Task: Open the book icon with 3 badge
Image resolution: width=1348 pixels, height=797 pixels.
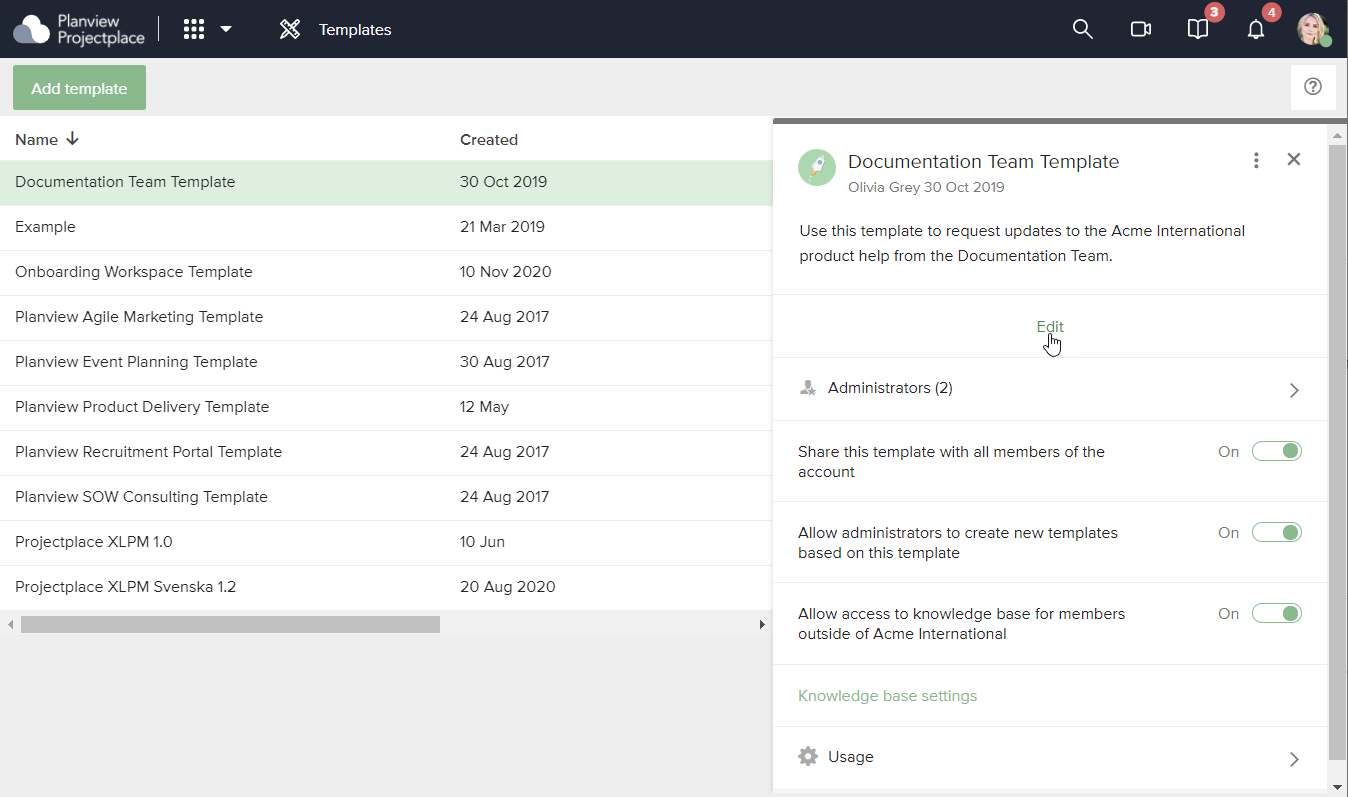Action: tap(1198, 29)
